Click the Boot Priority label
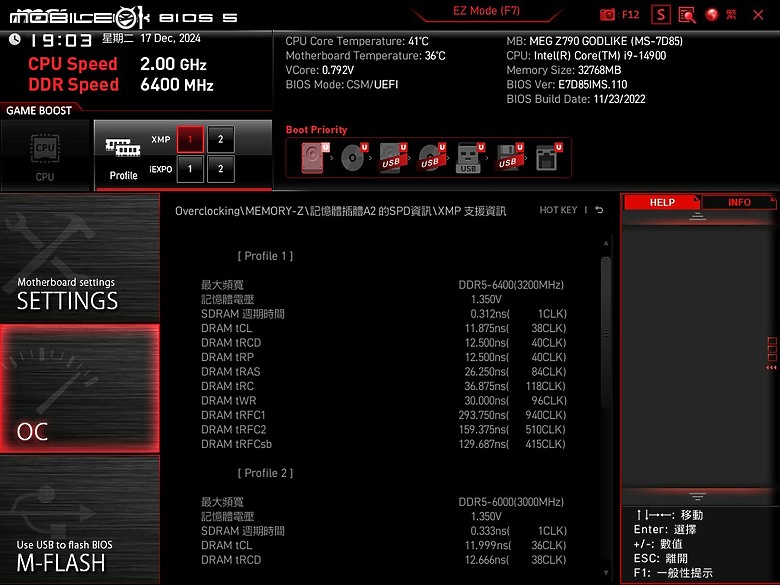Screen dimensions: 780x585 pos(316,130)
